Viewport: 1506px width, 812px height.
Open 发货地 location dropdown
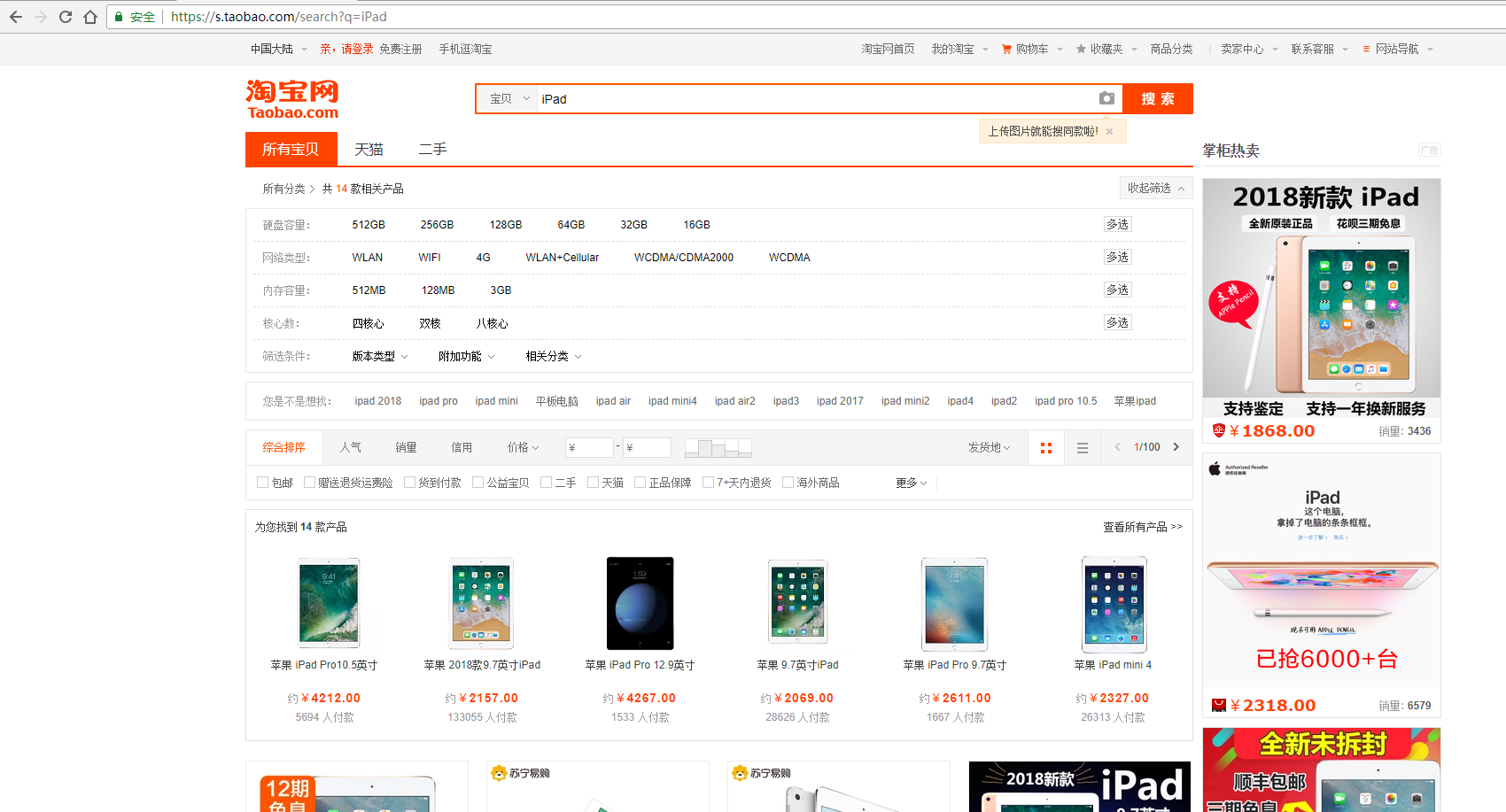(x=989, y=448)
